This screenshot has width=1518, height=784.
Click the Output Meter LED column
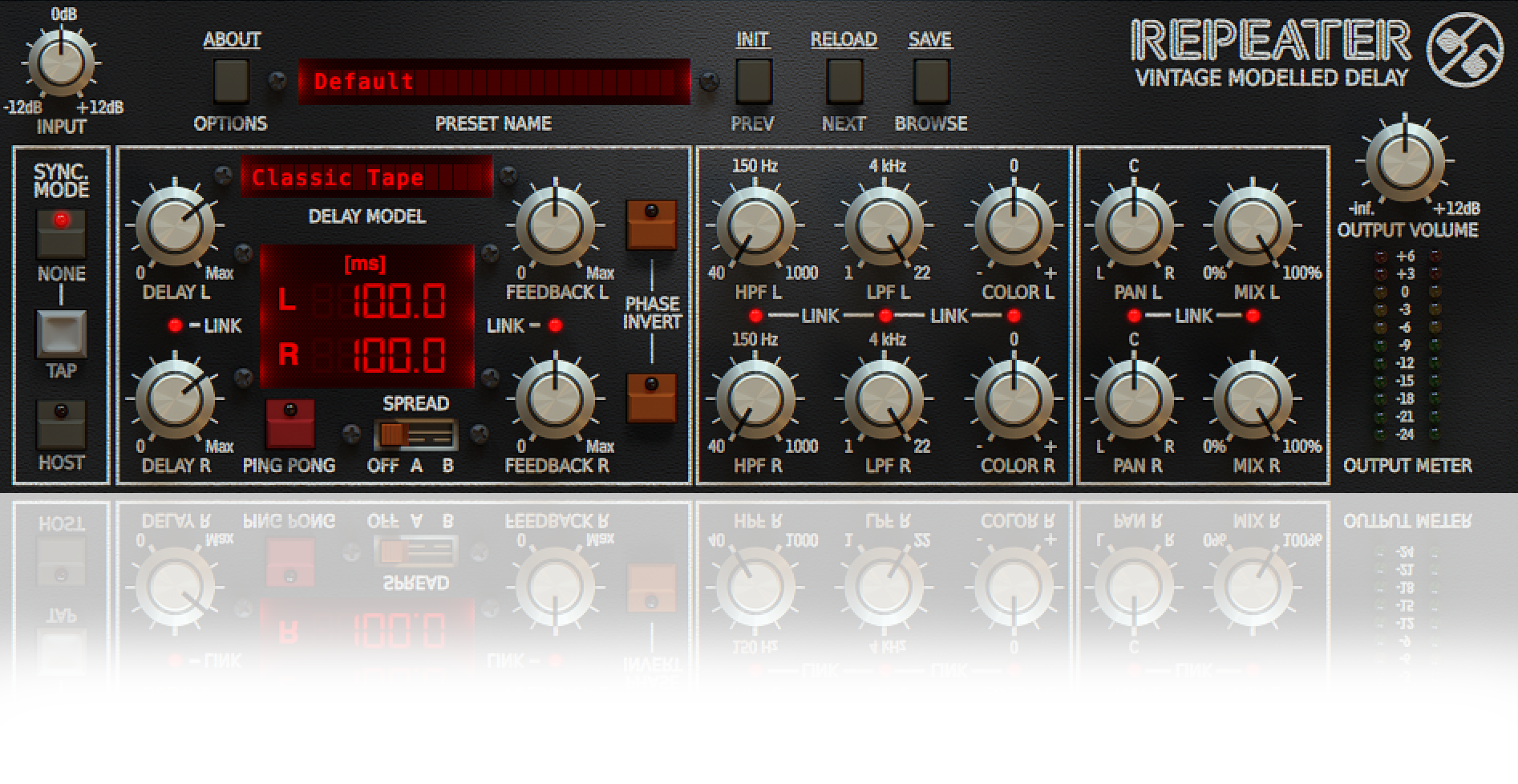coord(1407,346)
